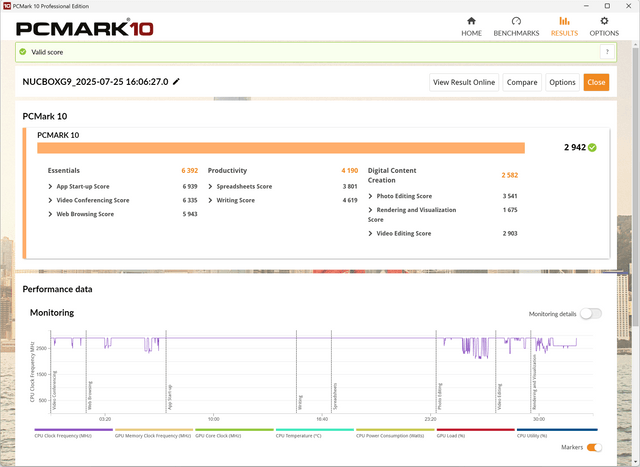Expand Writing Score details
This screenshot has width=640, height=467.
[210, 200]
